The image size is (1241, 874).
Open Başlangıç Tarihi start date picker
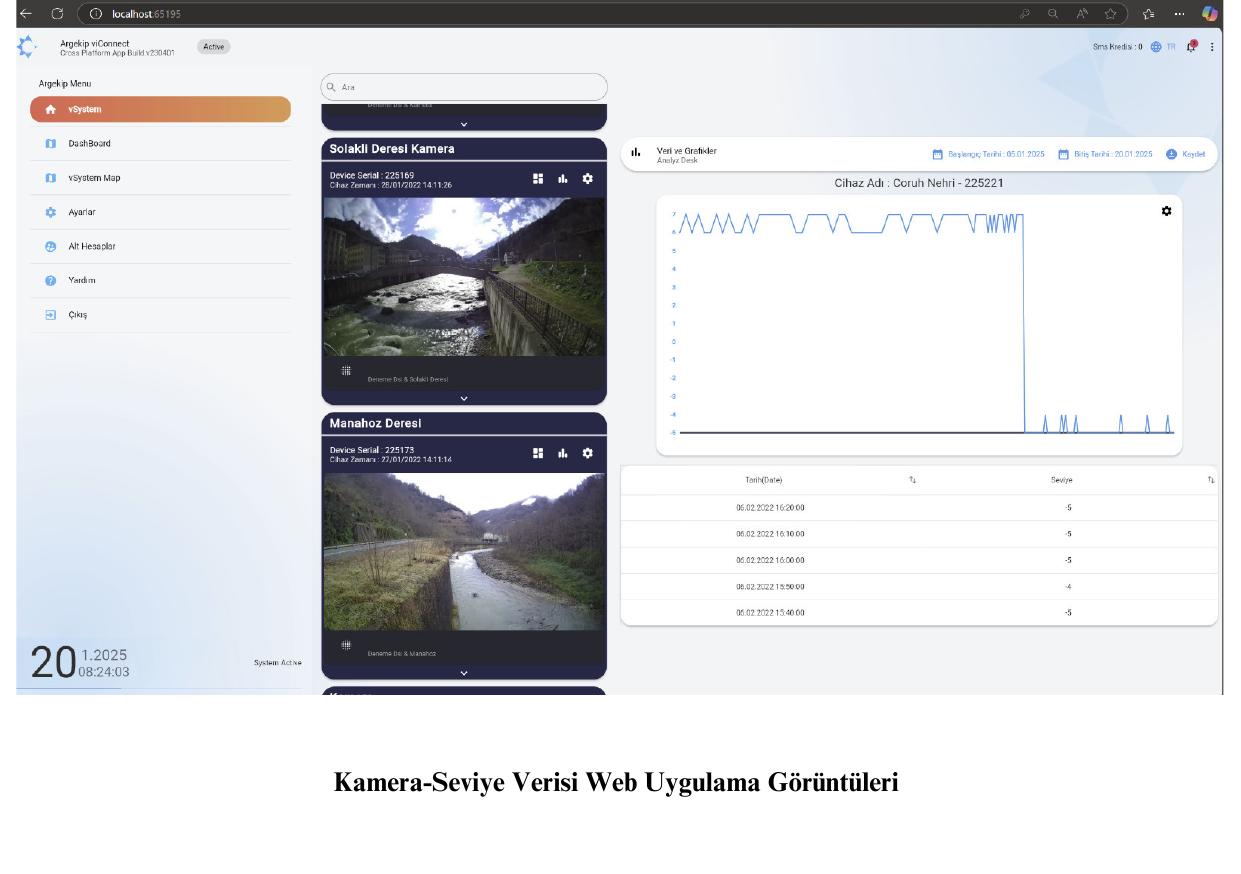point(988,154)
